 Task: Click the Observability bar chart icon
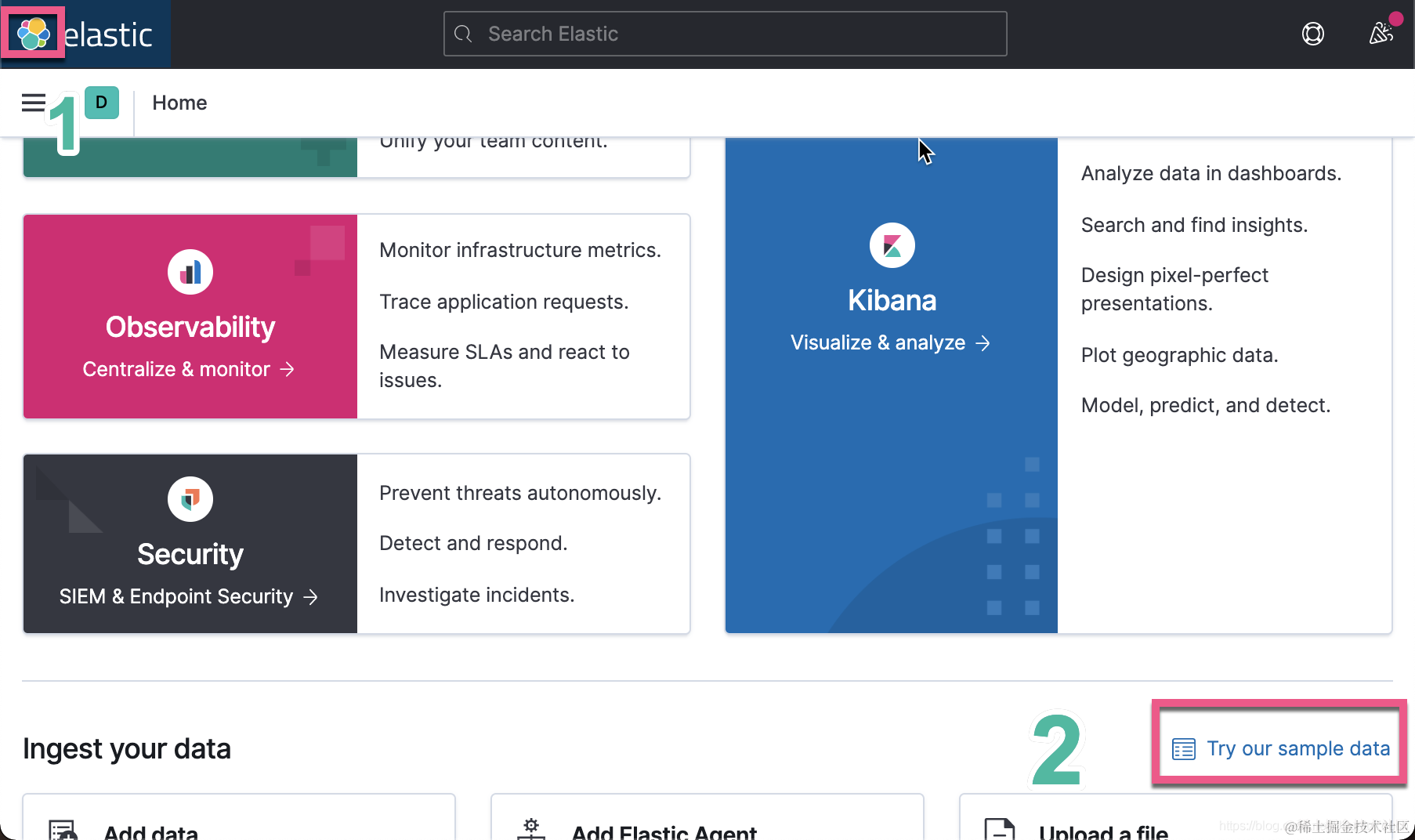(x=190, y=272)
